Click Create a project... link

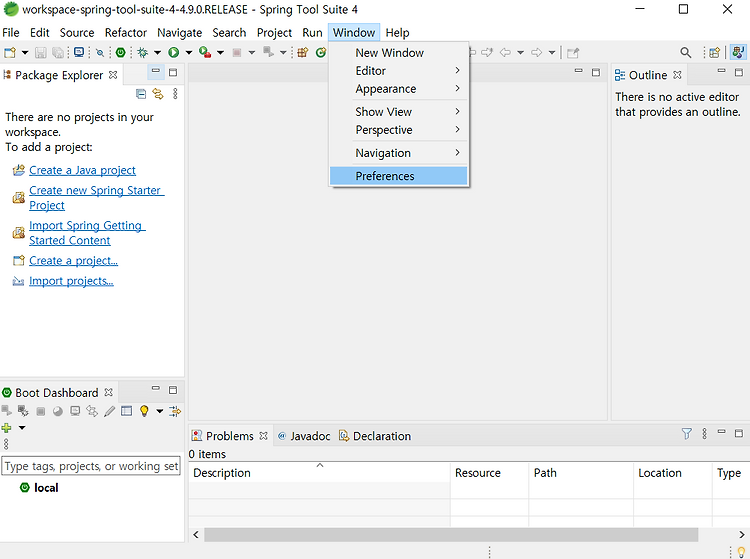(73, 261)
